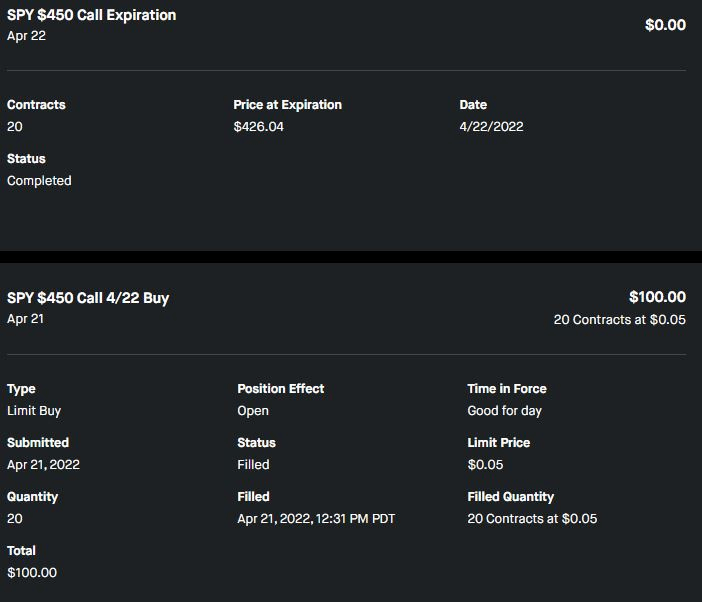
Task: Select the 4/22/2022 date value
Action: 491,127
